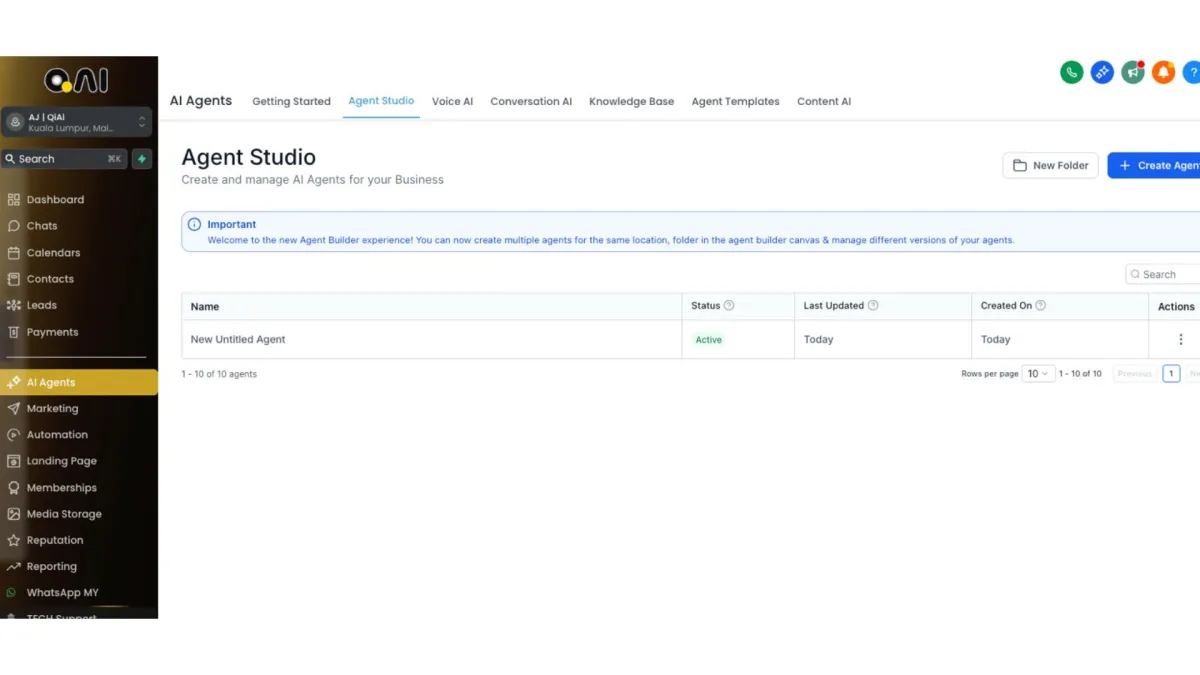This screenshot has width=1200, height=675.
Task: Click the Actions column header
Action: [x=1176, y=307]
